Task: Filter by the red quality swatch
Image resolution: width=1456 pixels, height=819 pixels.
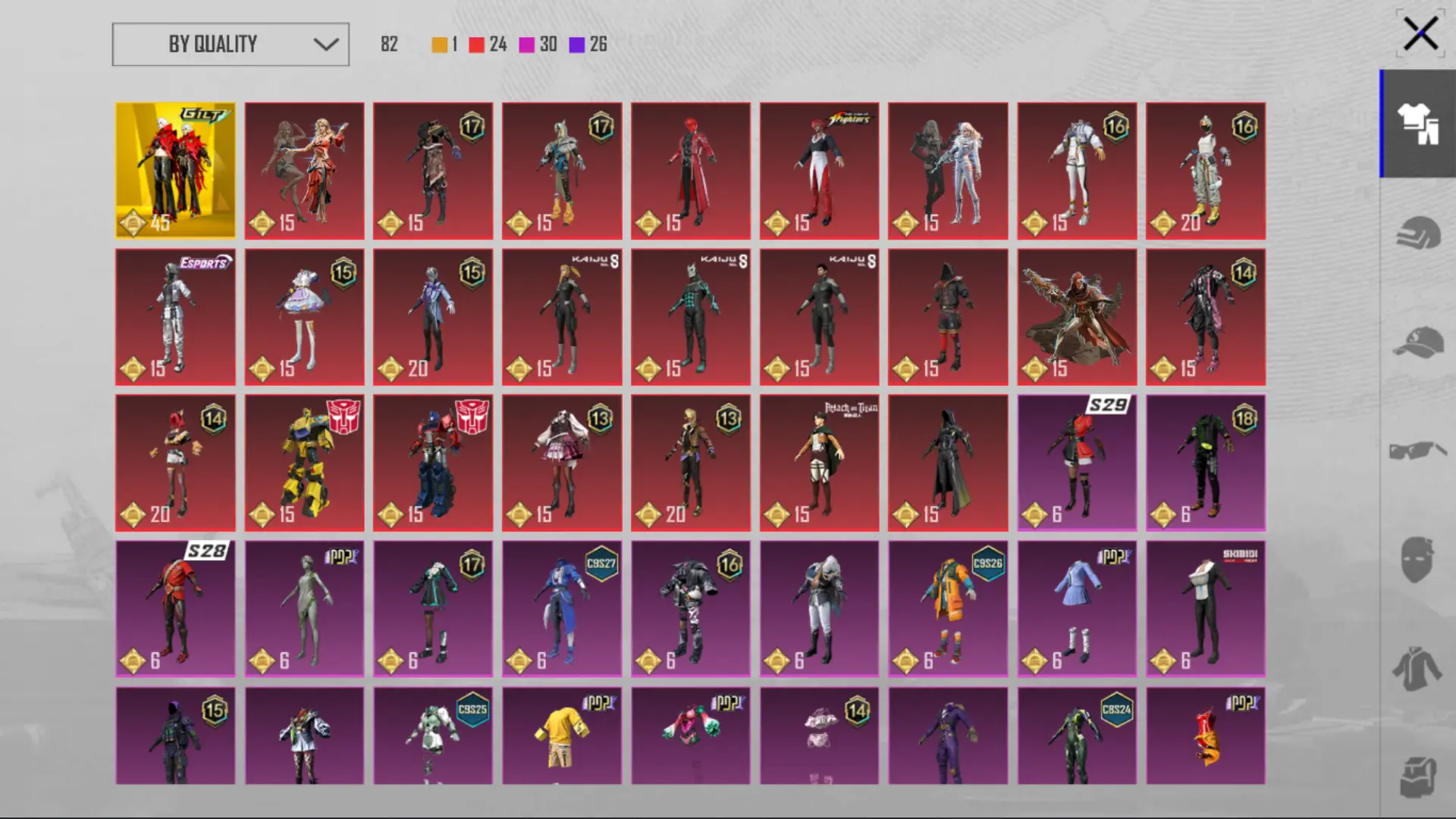Action: coord(476,45)
